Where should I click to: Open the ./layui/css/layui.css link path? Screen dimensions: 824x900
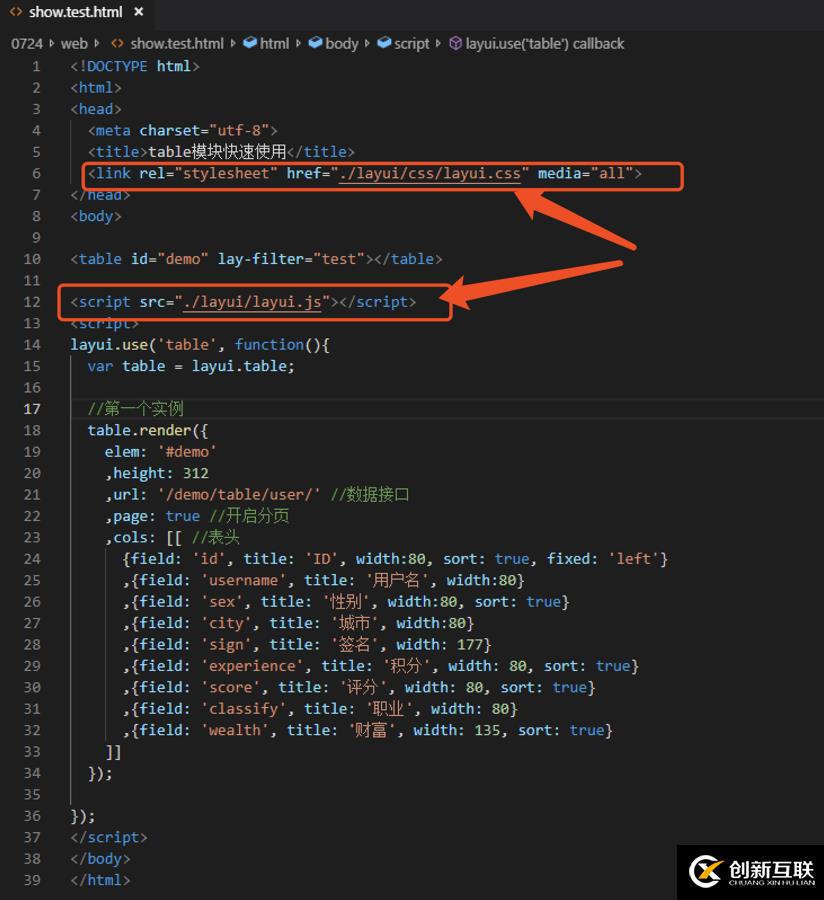click(x=430, y=173)
